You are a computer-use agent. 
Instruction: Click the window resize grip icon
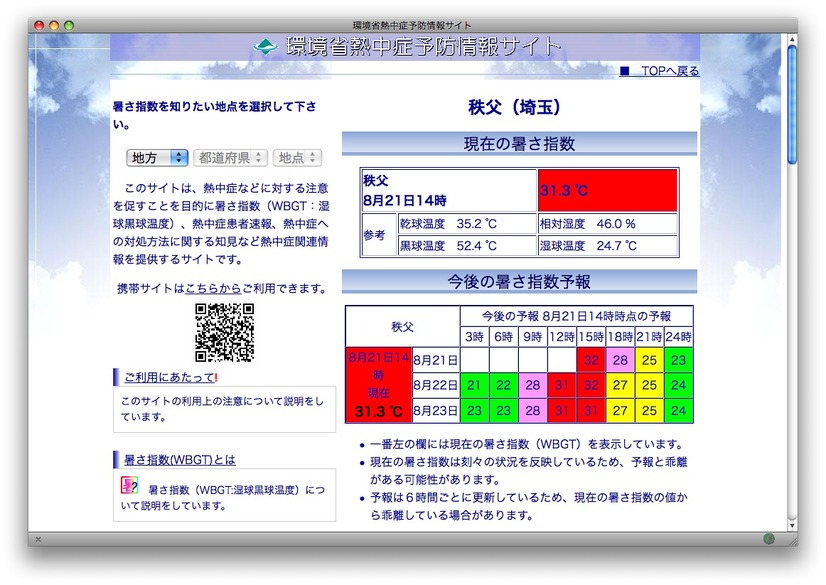tap(791, 539)
